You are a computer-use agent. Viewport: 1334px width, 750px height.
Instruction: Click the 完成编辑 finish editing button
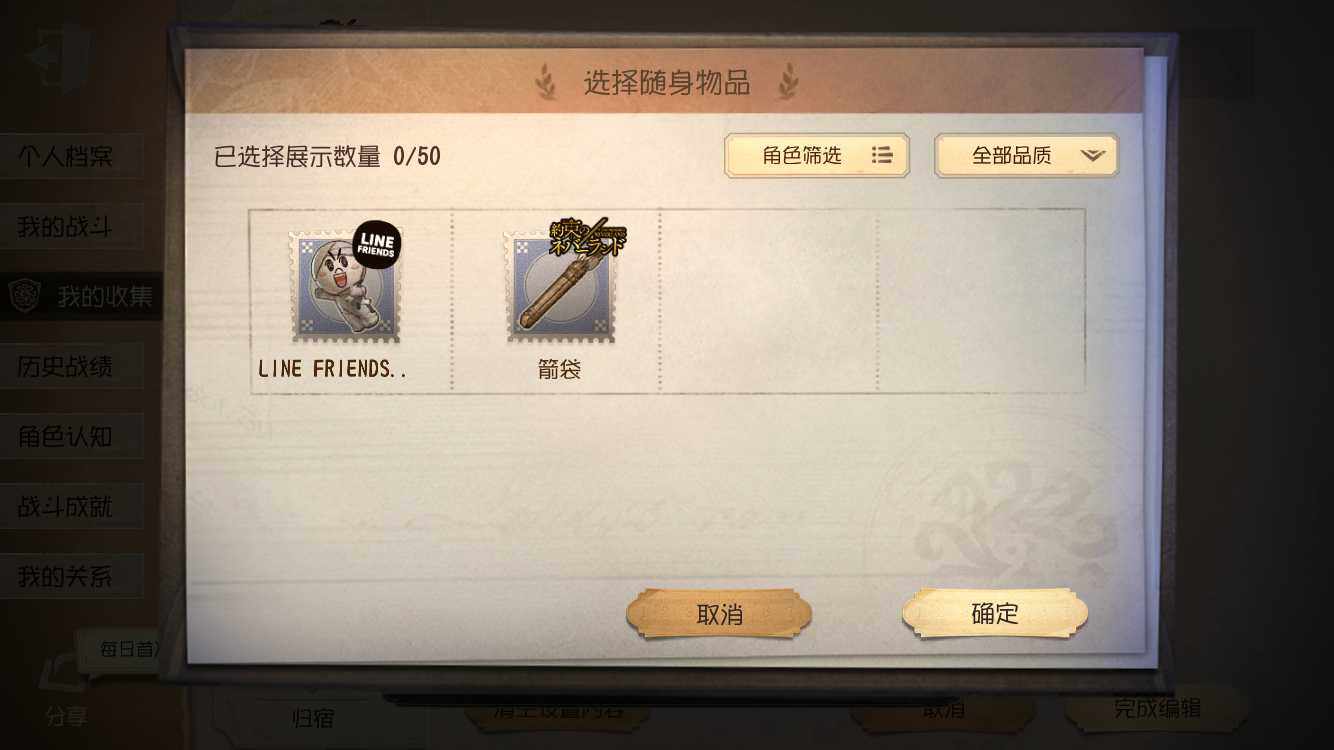1157,708
